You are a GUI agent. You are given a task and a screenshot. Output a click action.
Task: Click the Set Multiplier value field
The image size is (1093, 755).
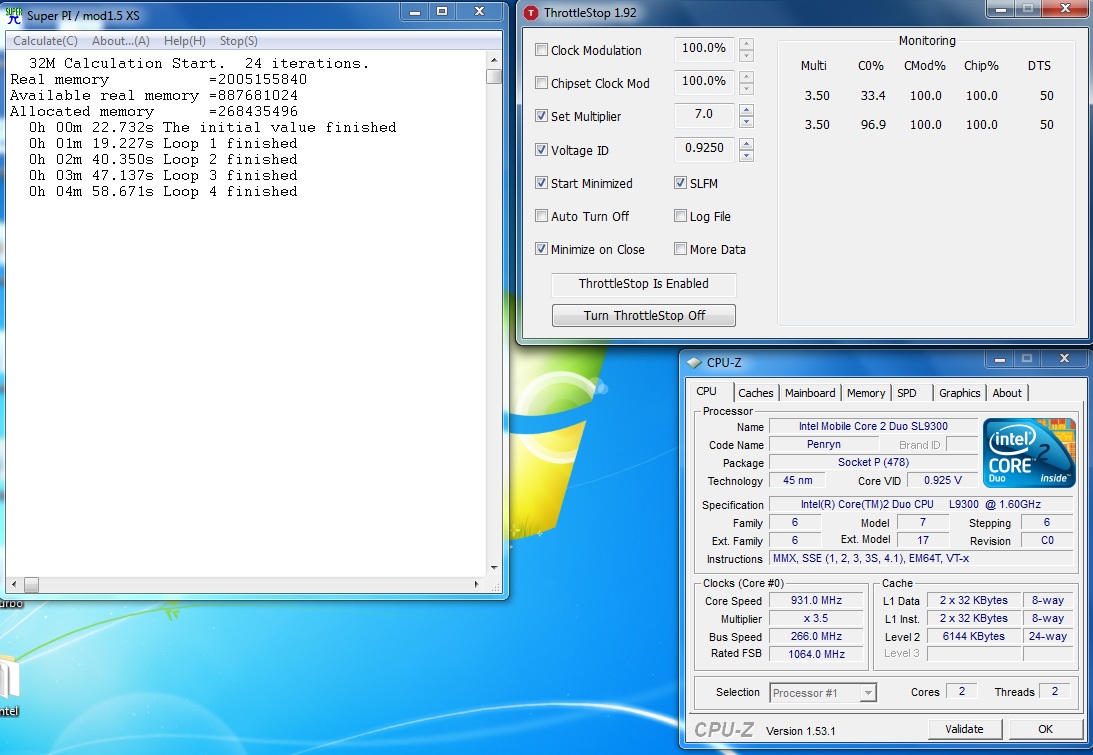click(704, 114)
